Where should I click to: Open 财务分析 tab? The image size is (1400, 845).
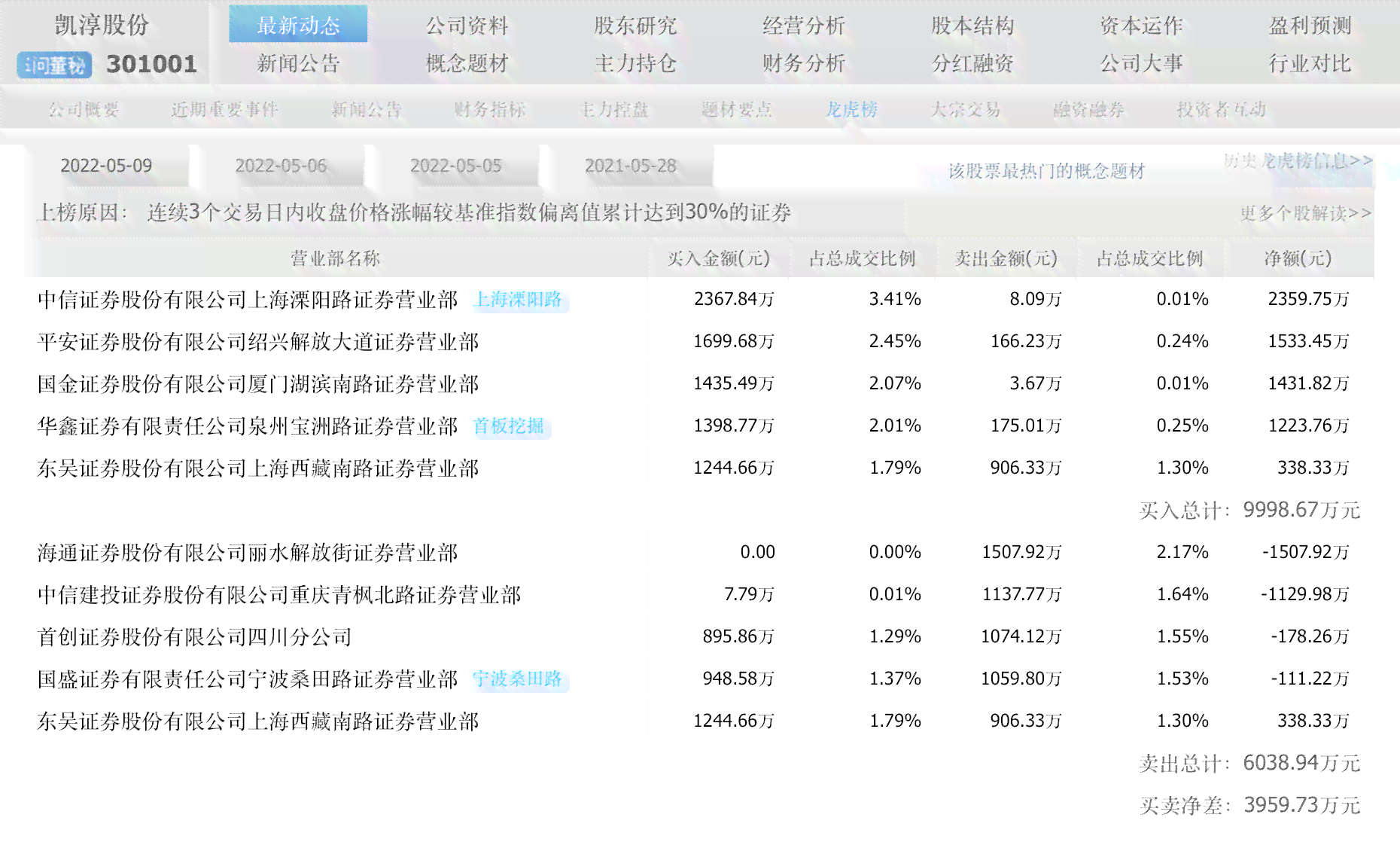(804, 63)
